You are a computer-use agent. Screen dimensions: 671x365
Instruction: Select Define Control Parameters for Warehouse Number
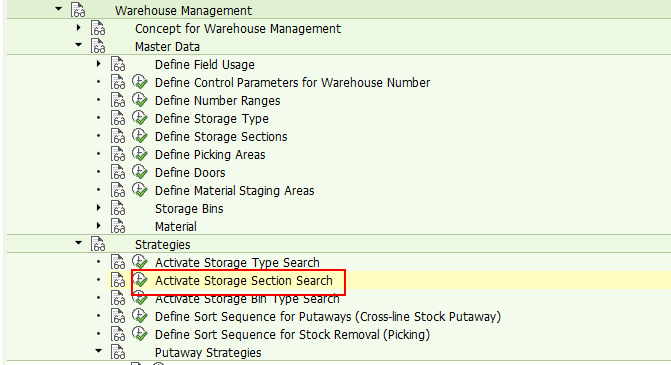coord(292,83)
